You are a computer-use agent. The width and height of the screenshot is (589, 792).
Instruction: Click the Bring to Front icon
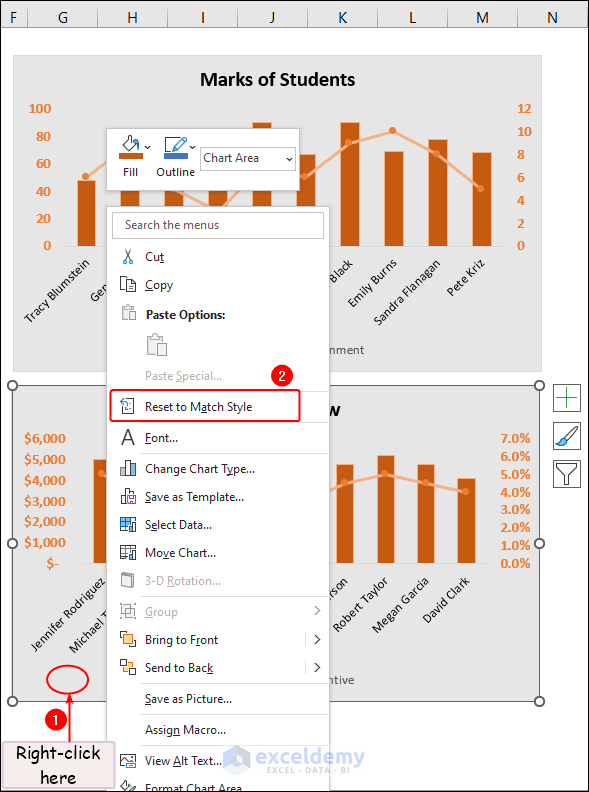coord(128,639)
